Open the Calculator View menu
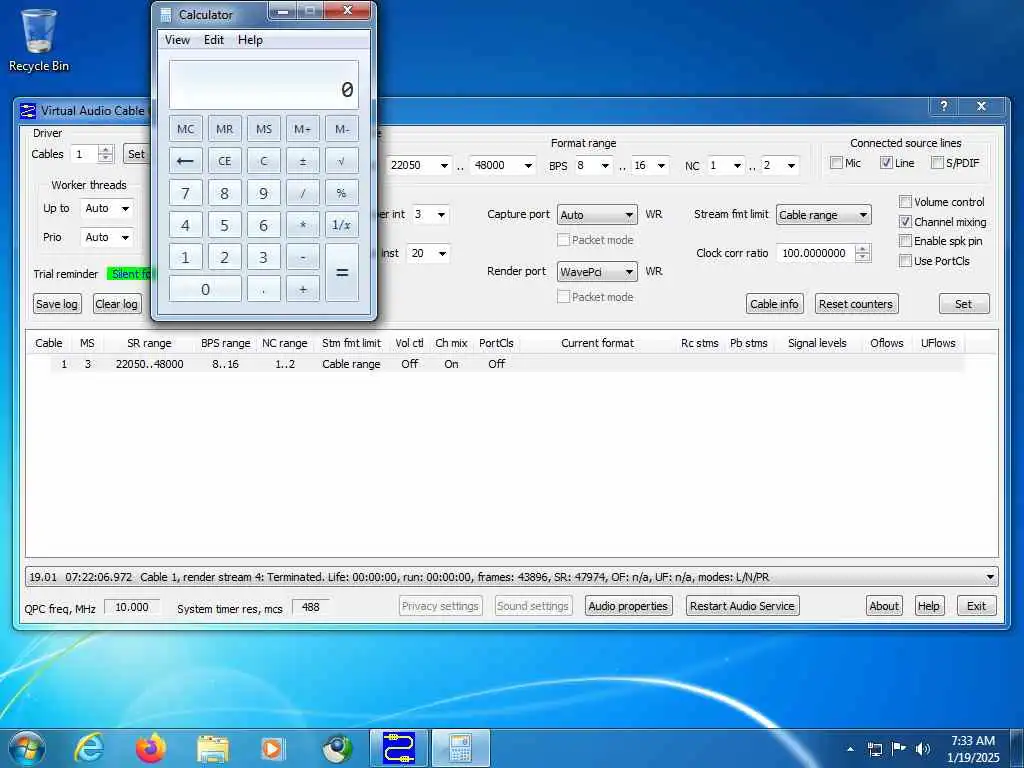The height and width of the screenshot is (768, 1024). pos(177,40)
